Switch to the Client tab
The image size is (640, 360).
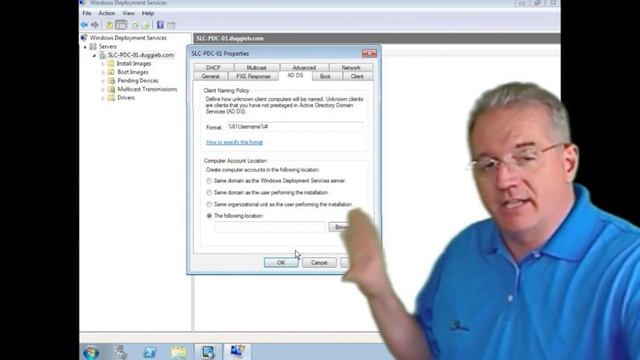[x=357, y=76]
